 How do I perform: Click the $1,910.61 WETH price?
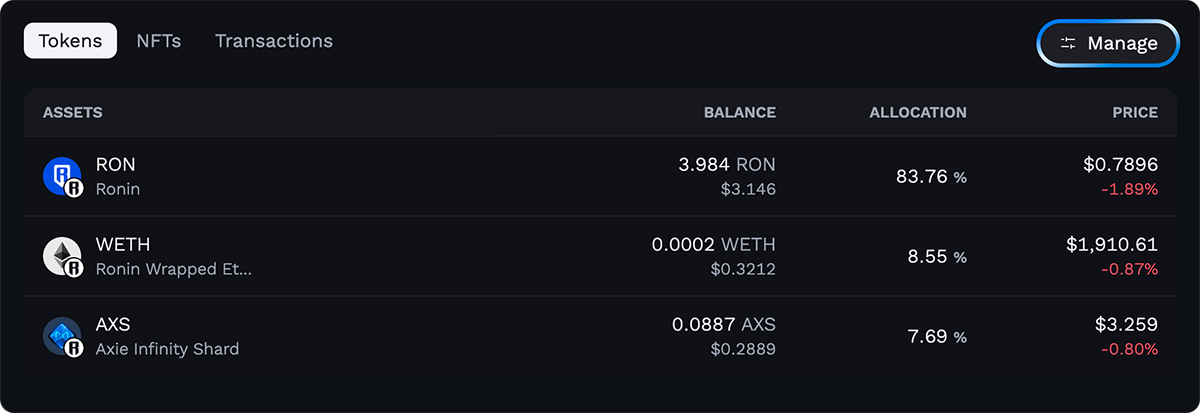pos(1112,245)
